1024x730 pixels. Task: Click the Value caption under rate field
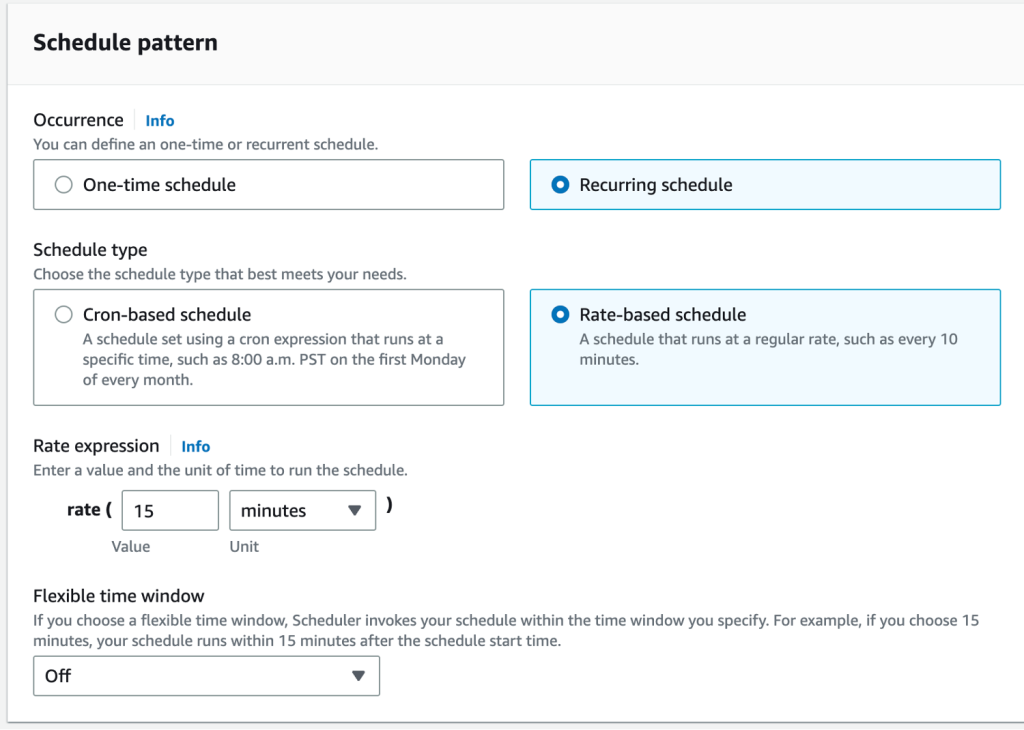[x=131, y=547]
